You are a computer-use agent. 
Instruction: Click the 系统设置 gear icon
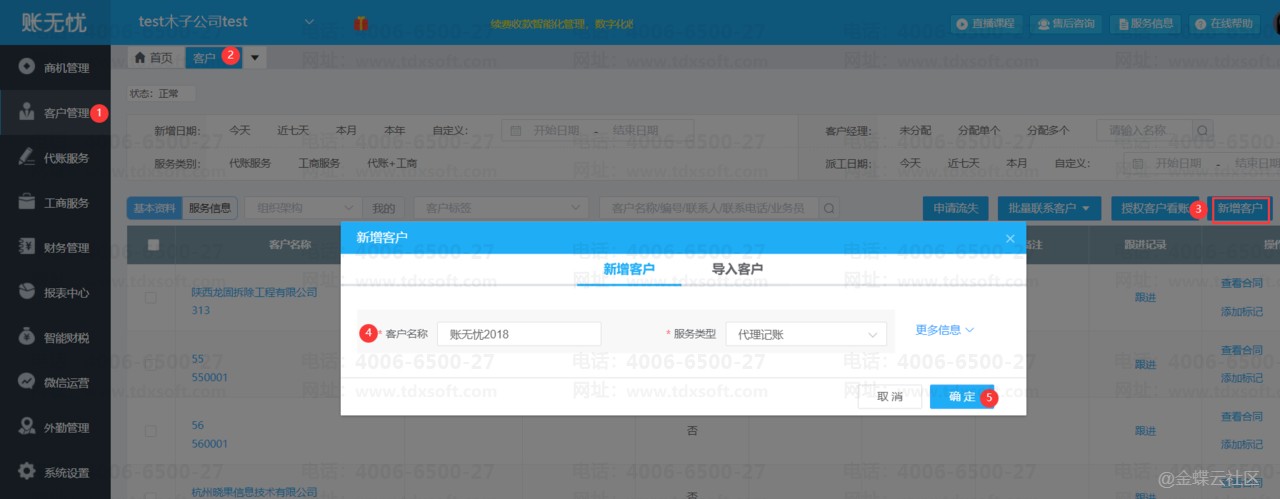point(27,472)
